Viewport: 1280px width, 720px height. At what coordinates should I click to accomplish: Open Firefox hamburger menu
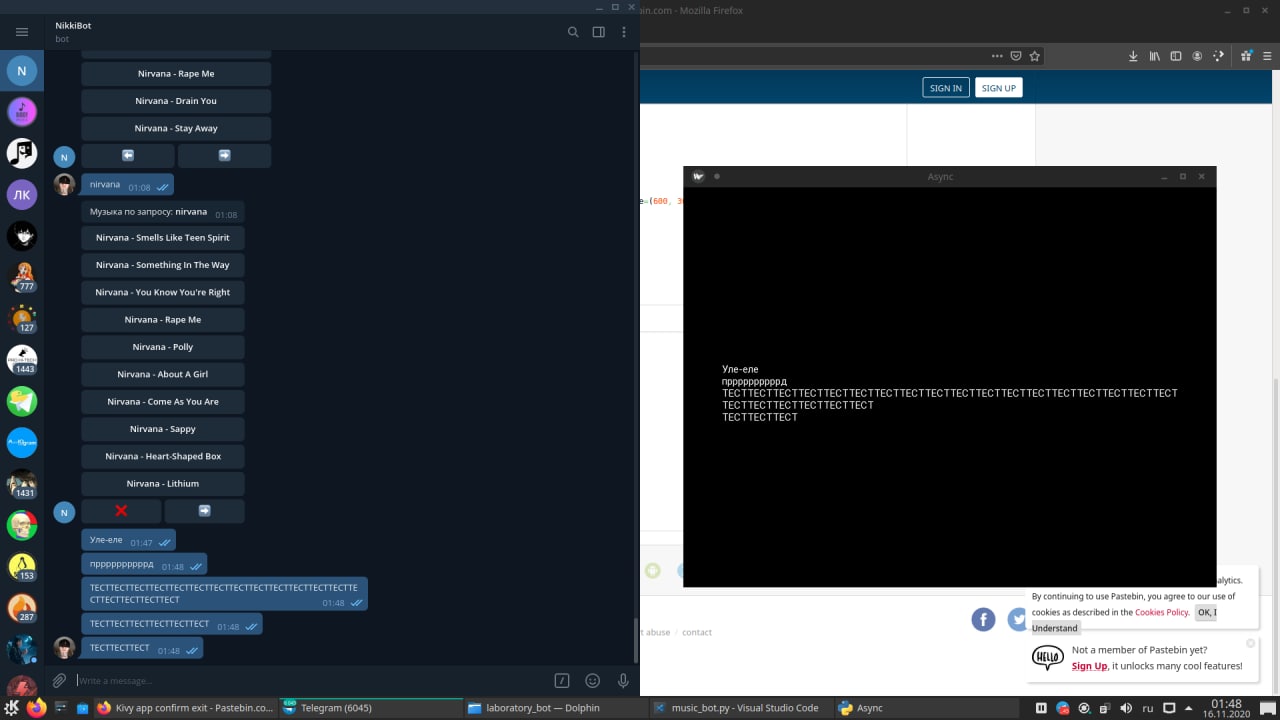tap(1268, 56)
